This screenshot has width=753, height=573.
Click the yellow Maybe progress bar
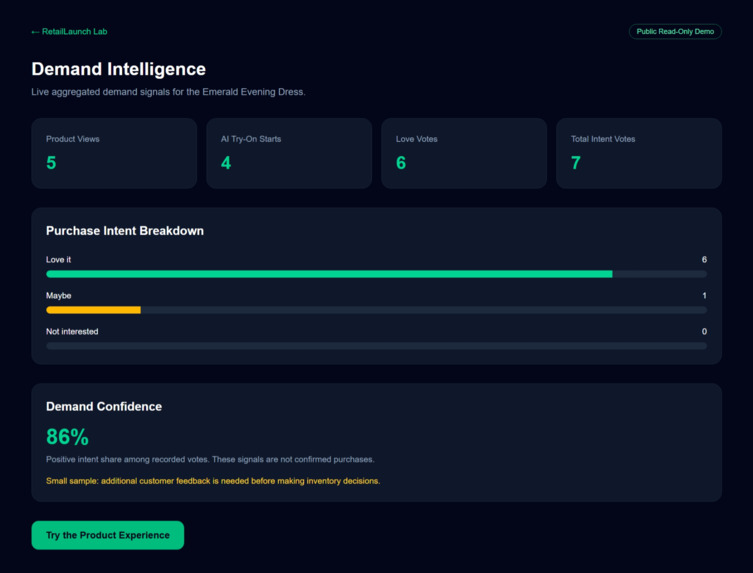pos(93,310)
